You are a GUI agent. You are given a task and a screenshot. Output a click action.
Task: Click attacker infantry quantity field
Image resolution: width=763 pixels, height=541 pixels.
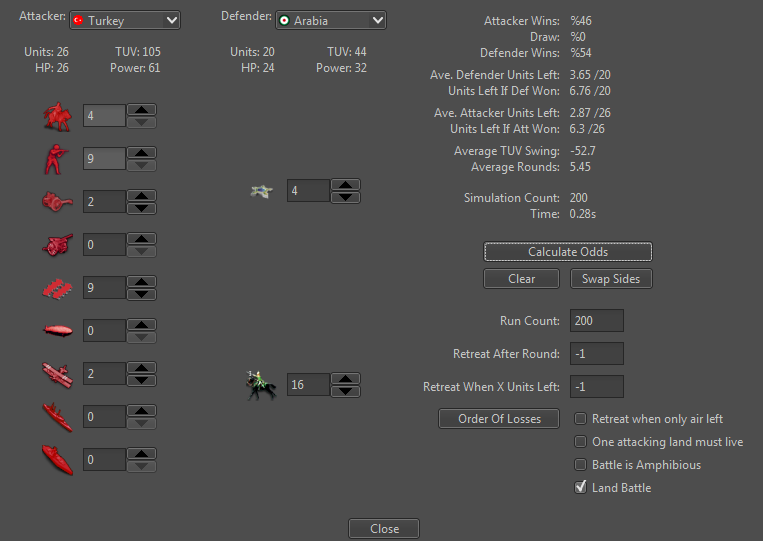105,159
